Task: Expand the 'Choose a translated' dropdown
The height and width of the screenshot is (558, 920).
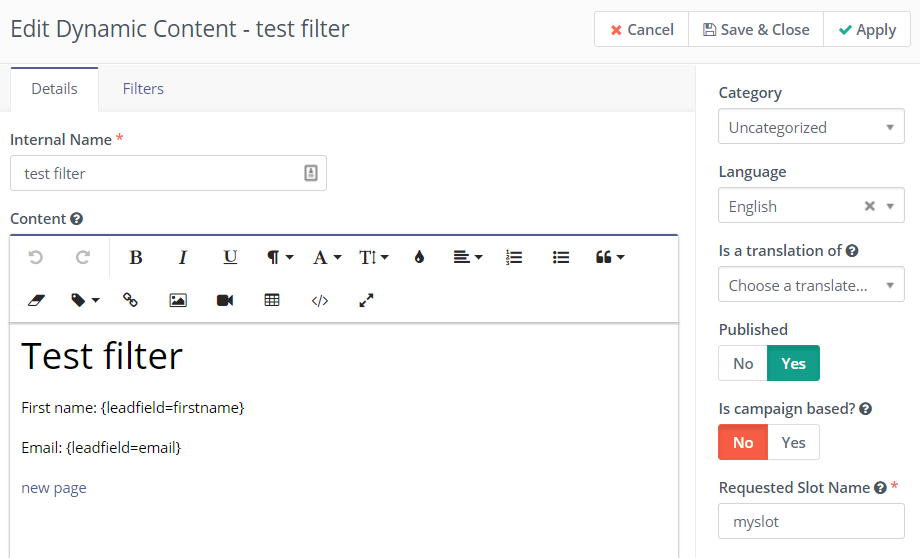Action: click(811, 285)
